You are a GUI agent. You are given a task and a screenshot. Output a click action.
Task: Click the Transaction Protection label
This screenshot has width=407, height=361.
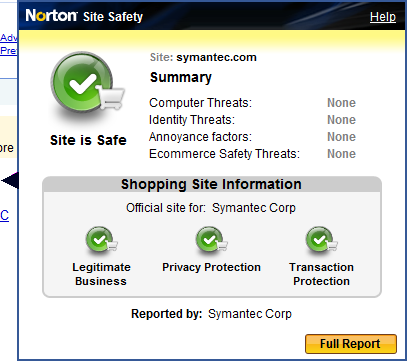(x=321, y=274)
